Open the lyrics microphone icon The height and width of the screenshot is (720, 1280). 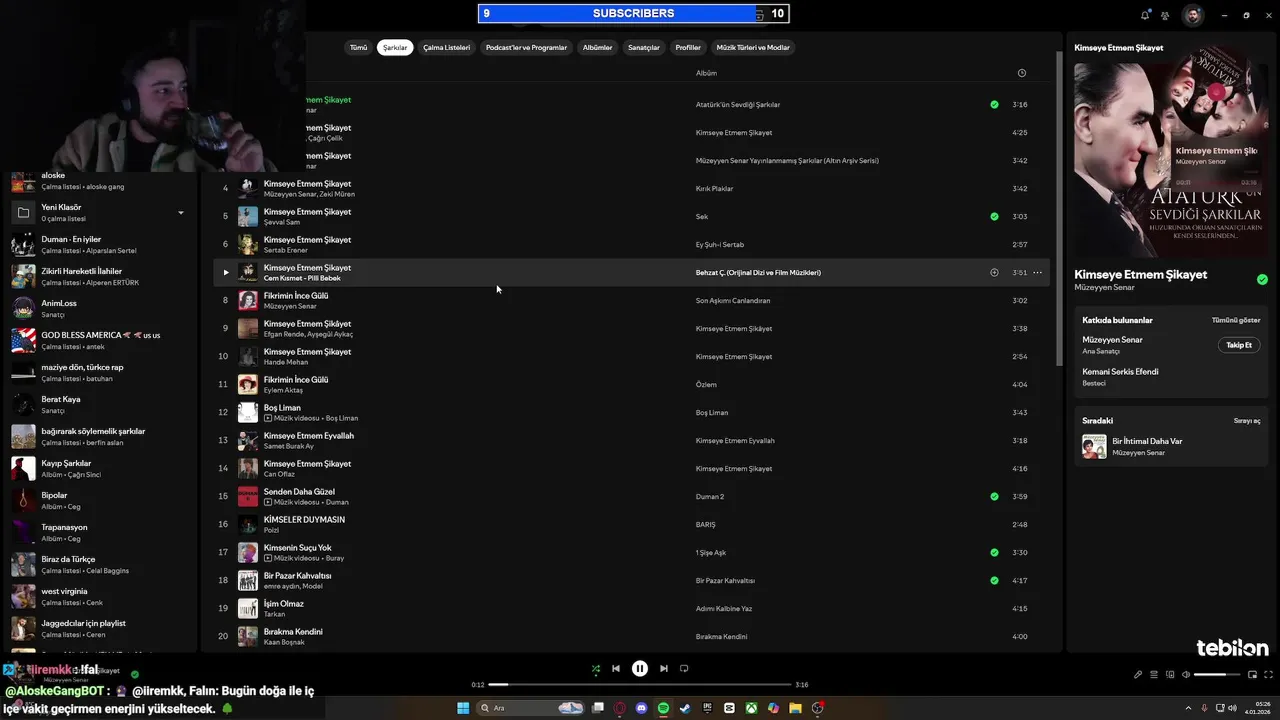[1138, 674]
